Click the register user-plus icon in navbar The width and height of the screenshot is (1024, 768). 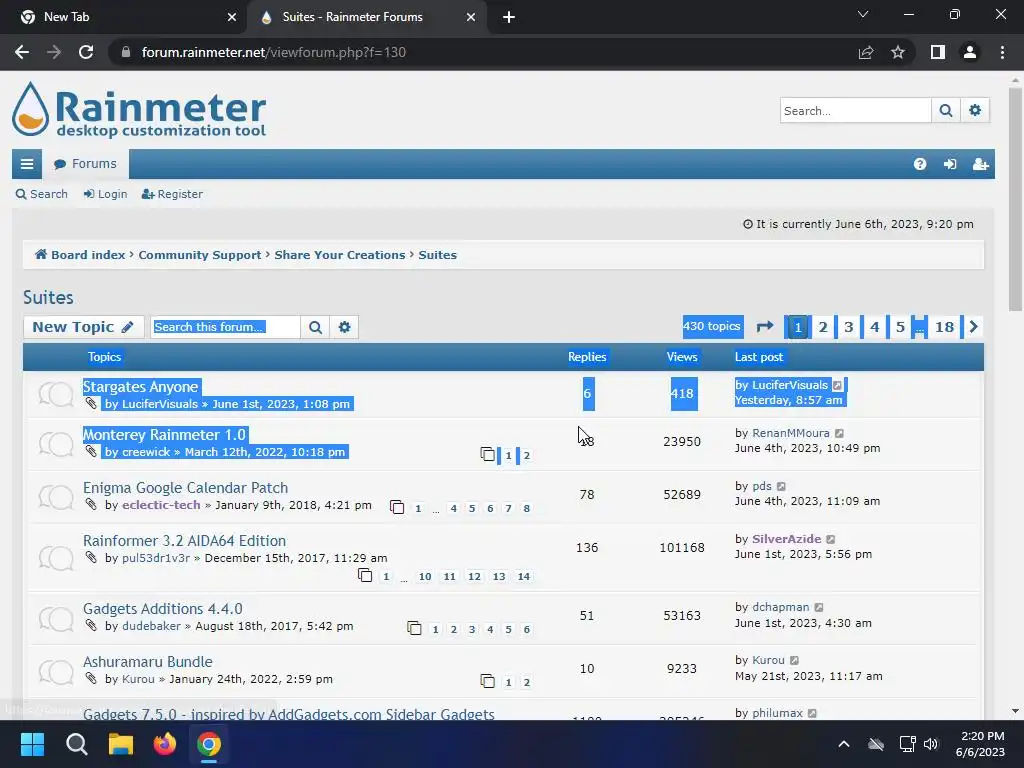click(x=980, y=165)
